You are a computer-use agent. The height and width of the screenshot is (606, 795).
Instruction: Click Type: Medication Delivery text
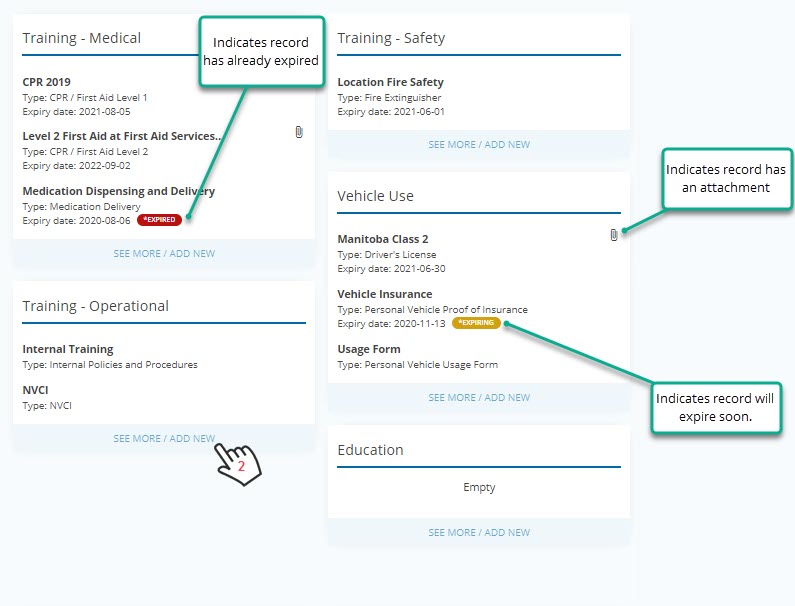(82, 206)
